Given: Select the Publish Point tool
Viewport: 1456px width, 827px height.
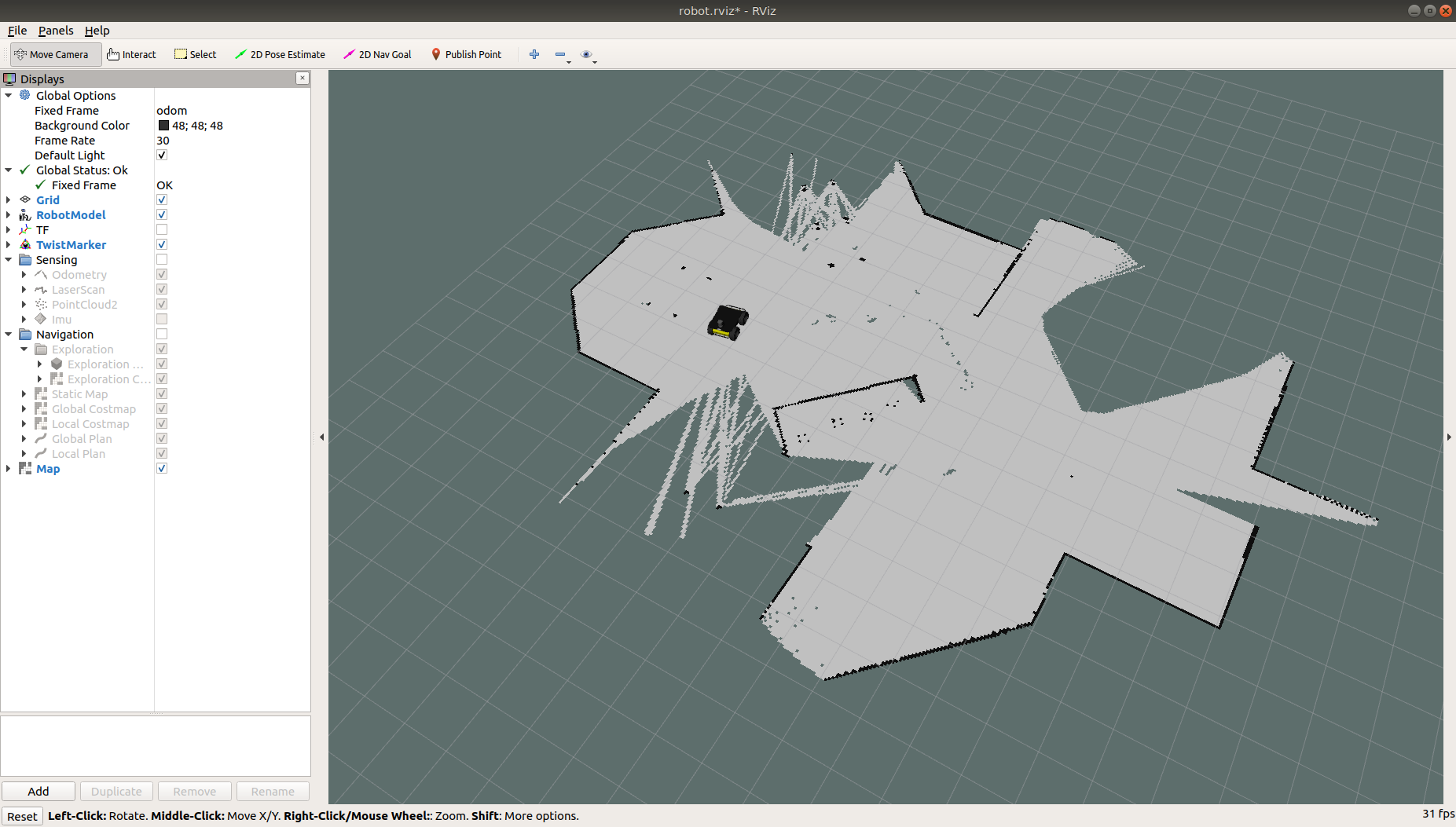Looking at the screenshot, I should pyautogui.click(x=466, y=55).
